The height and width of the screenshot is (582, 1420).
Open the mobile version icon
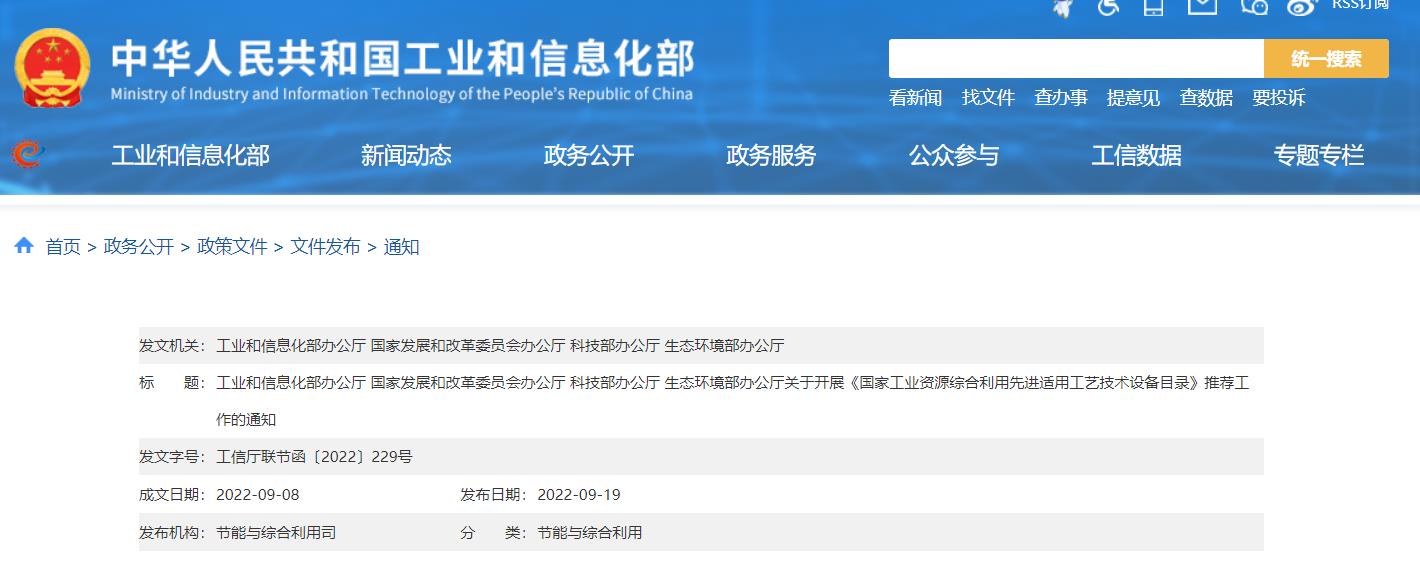click(1155, 8)
